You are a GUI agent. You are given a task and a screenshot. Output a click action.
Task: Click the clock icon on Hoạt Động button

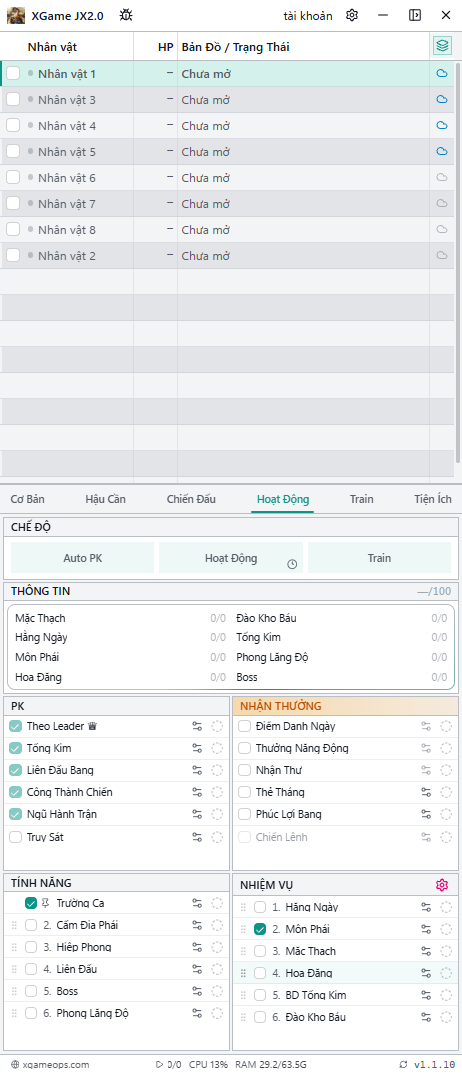pyautogui.click(x=292, y=564)
